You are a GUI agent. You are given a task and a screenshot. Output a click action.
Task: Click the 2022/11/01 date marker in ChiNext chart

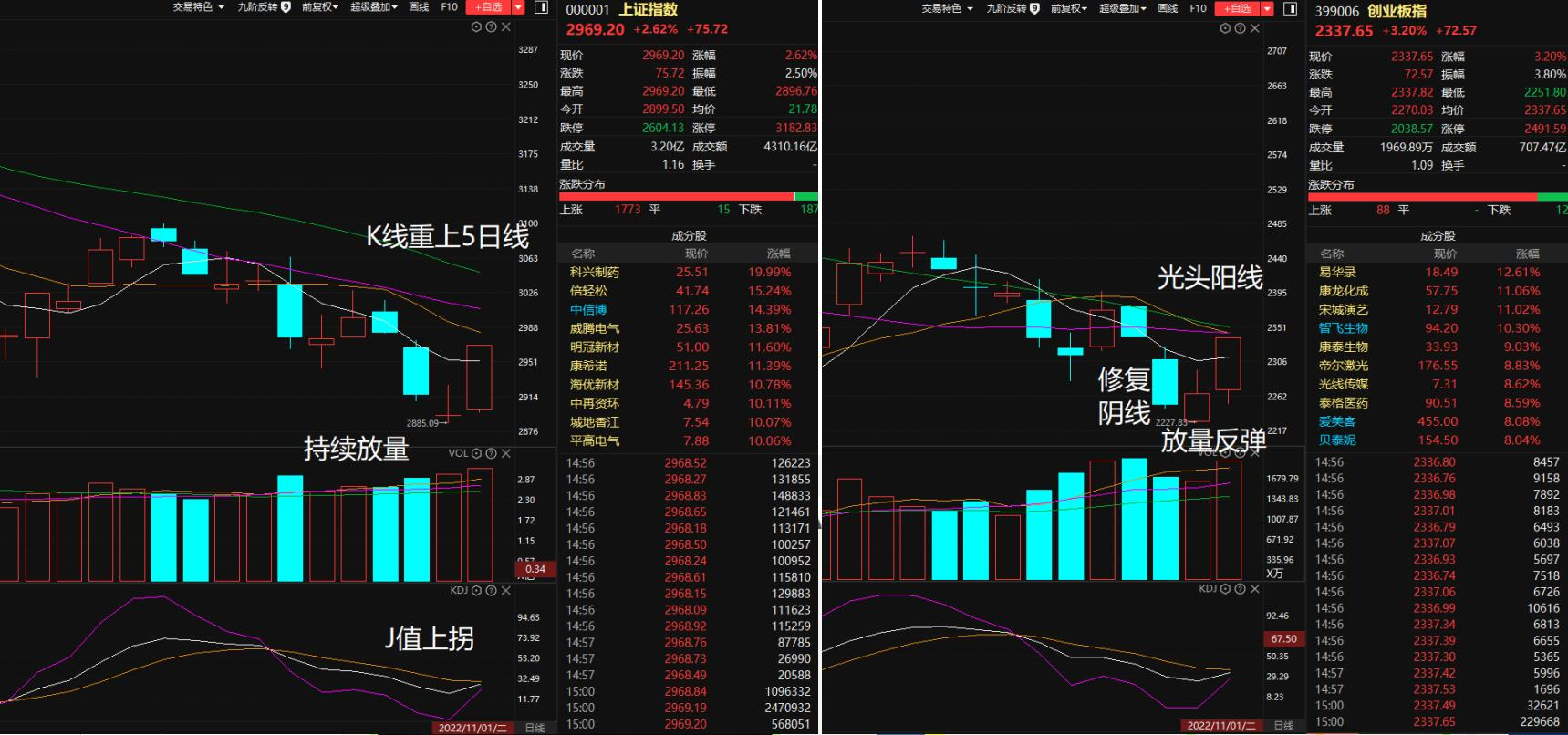[x=1220, y=726]
